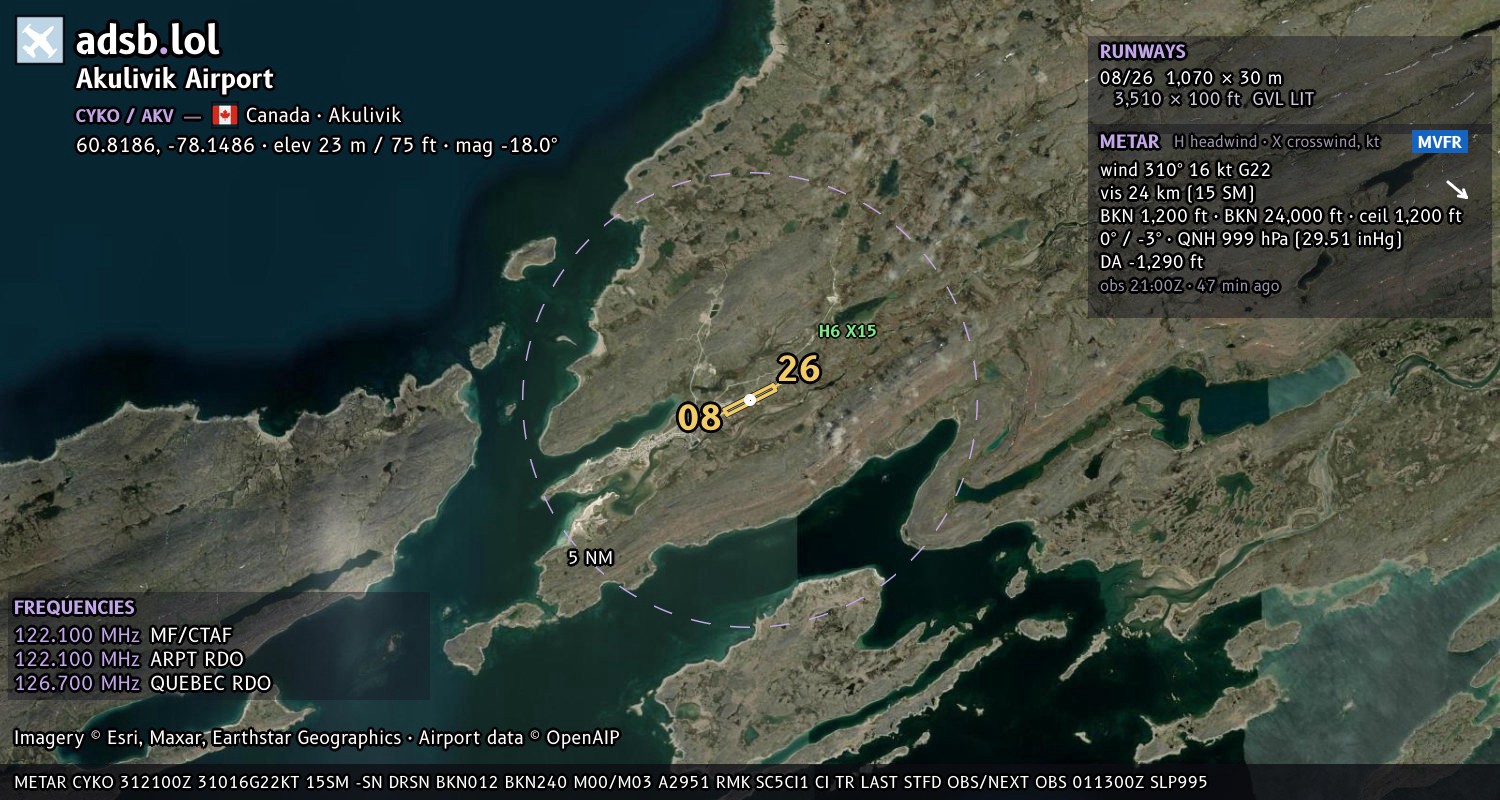Click the CYKO / AKV airport code
This screenshot has height=800, width=1500.
pos(125,115)
